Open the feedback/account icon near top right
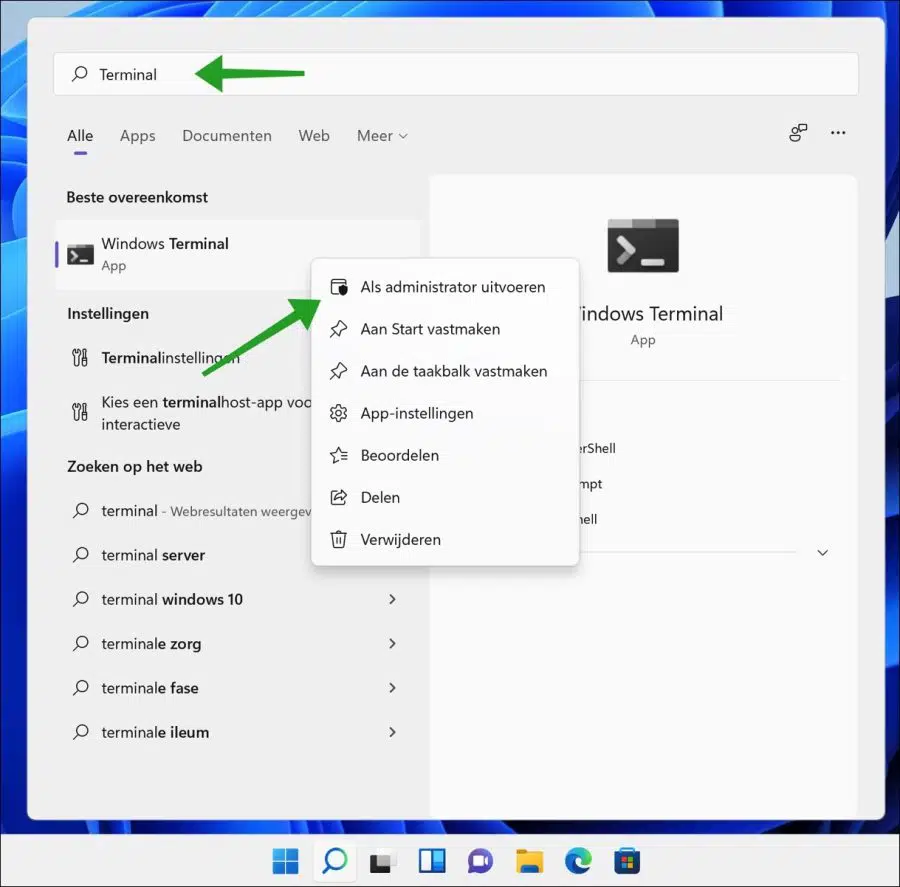This screenshot has width=900, height=887. pos(798,133)
